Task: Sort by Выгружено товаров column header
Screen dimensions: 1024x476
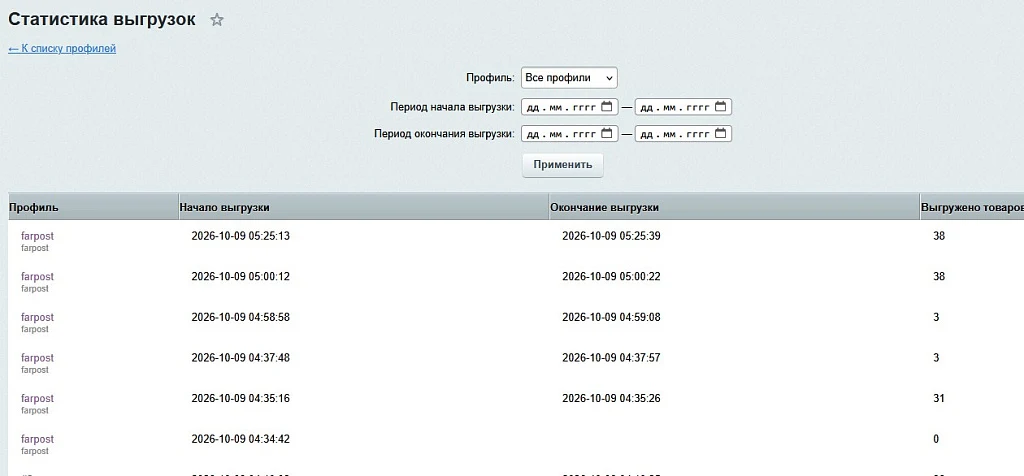Action: 972,208
